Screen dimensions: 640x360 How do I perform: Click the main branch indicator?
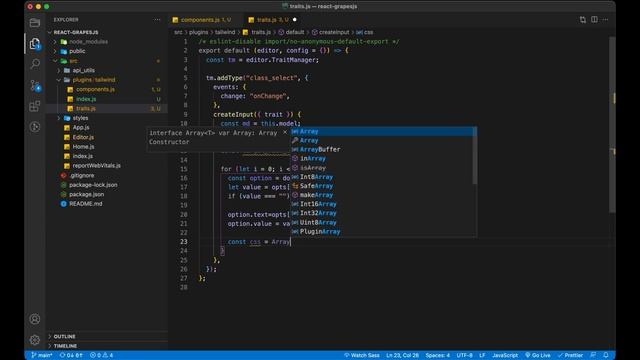pyautogui.click(x=42, y=355)
